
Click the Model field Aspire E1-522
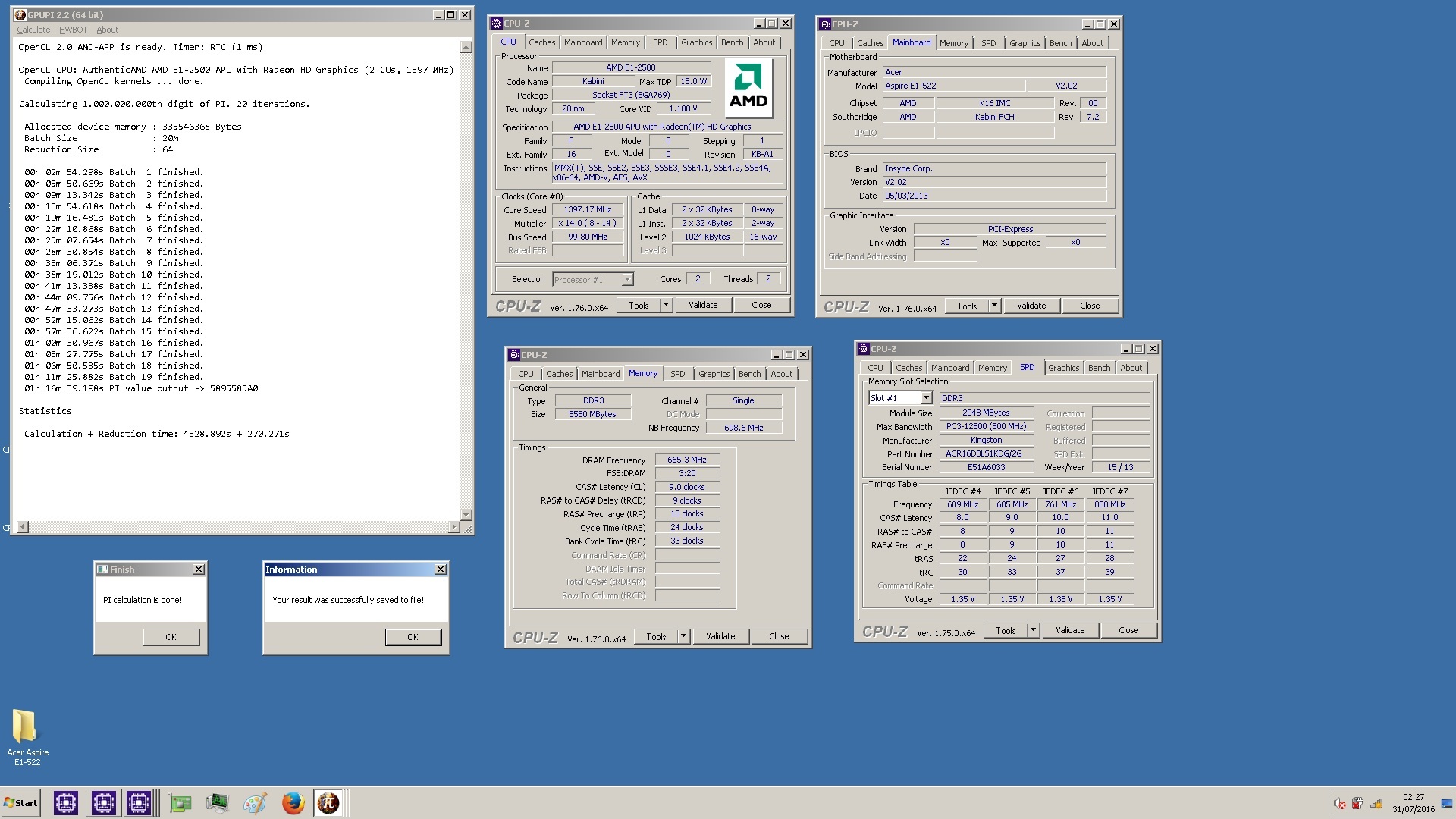tap(954, 86)
